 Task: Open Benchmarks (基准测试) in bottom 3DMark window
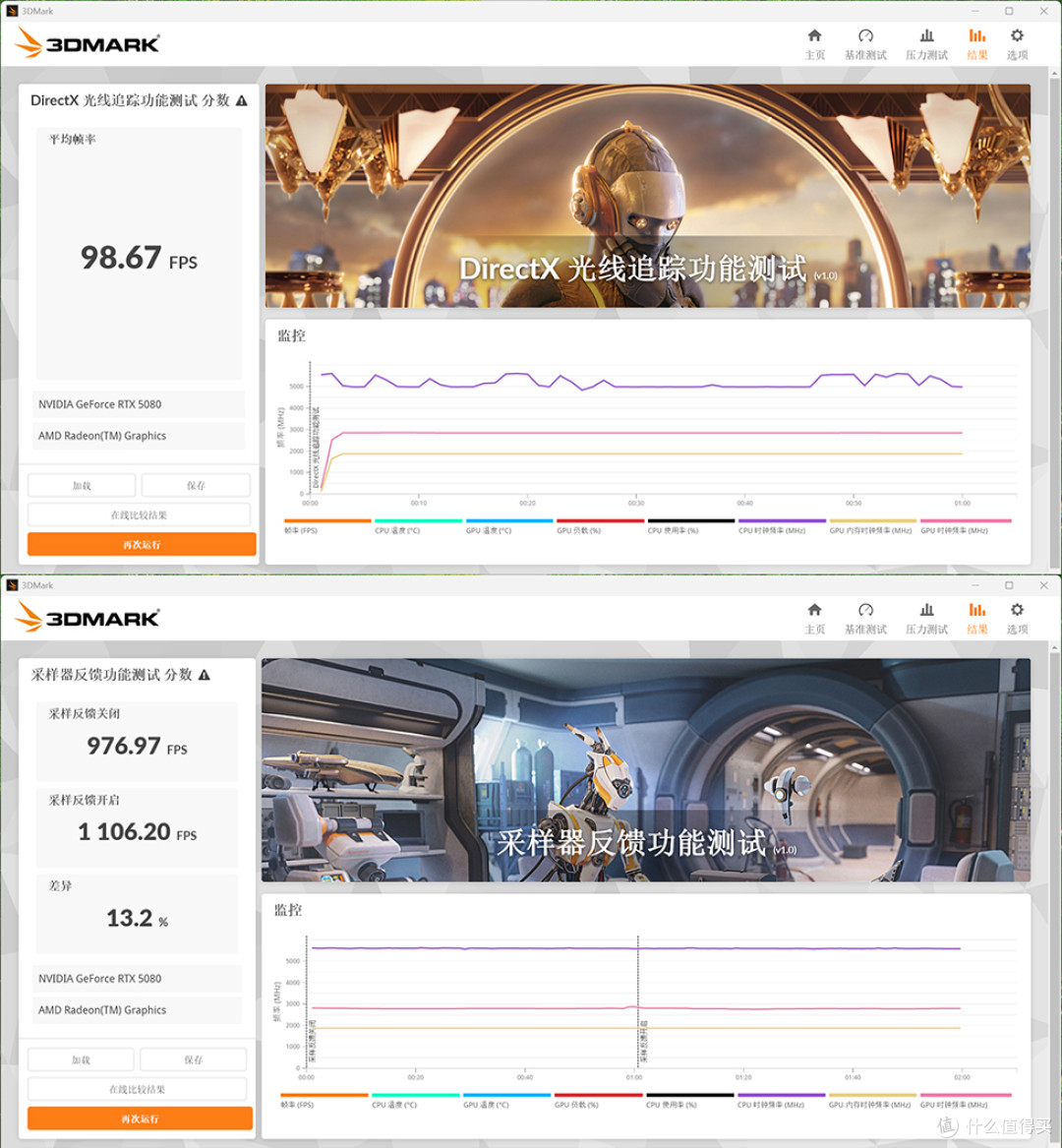pyautogui.click(x=865, y=618)
